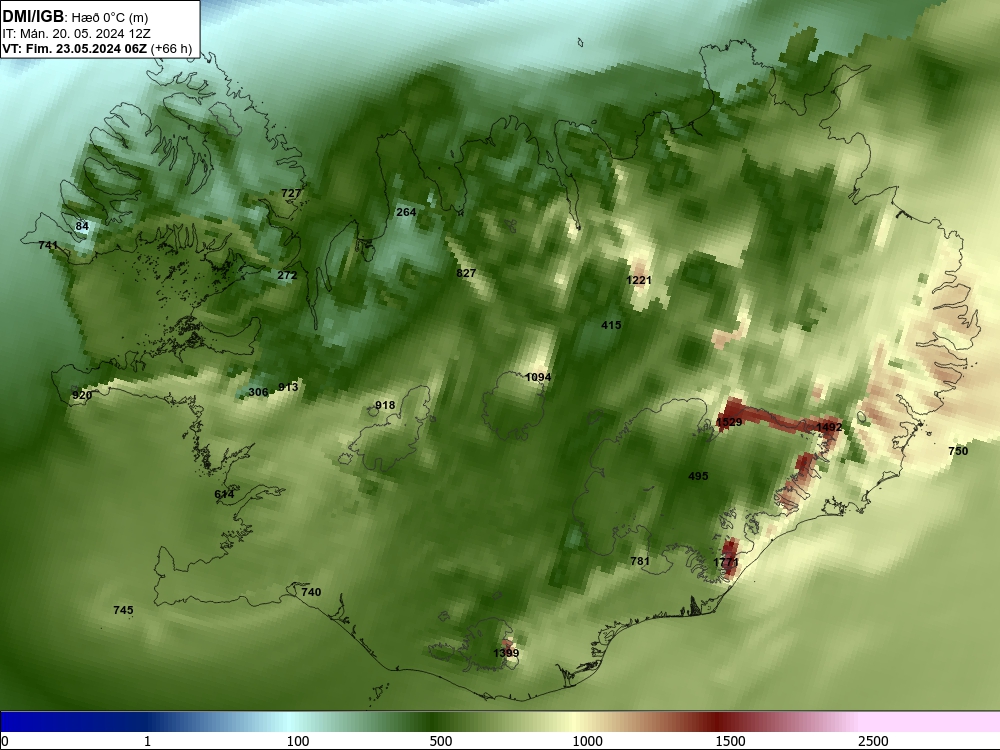
Task: Click legend tick label 2500
Action: (x=873, y=741)
